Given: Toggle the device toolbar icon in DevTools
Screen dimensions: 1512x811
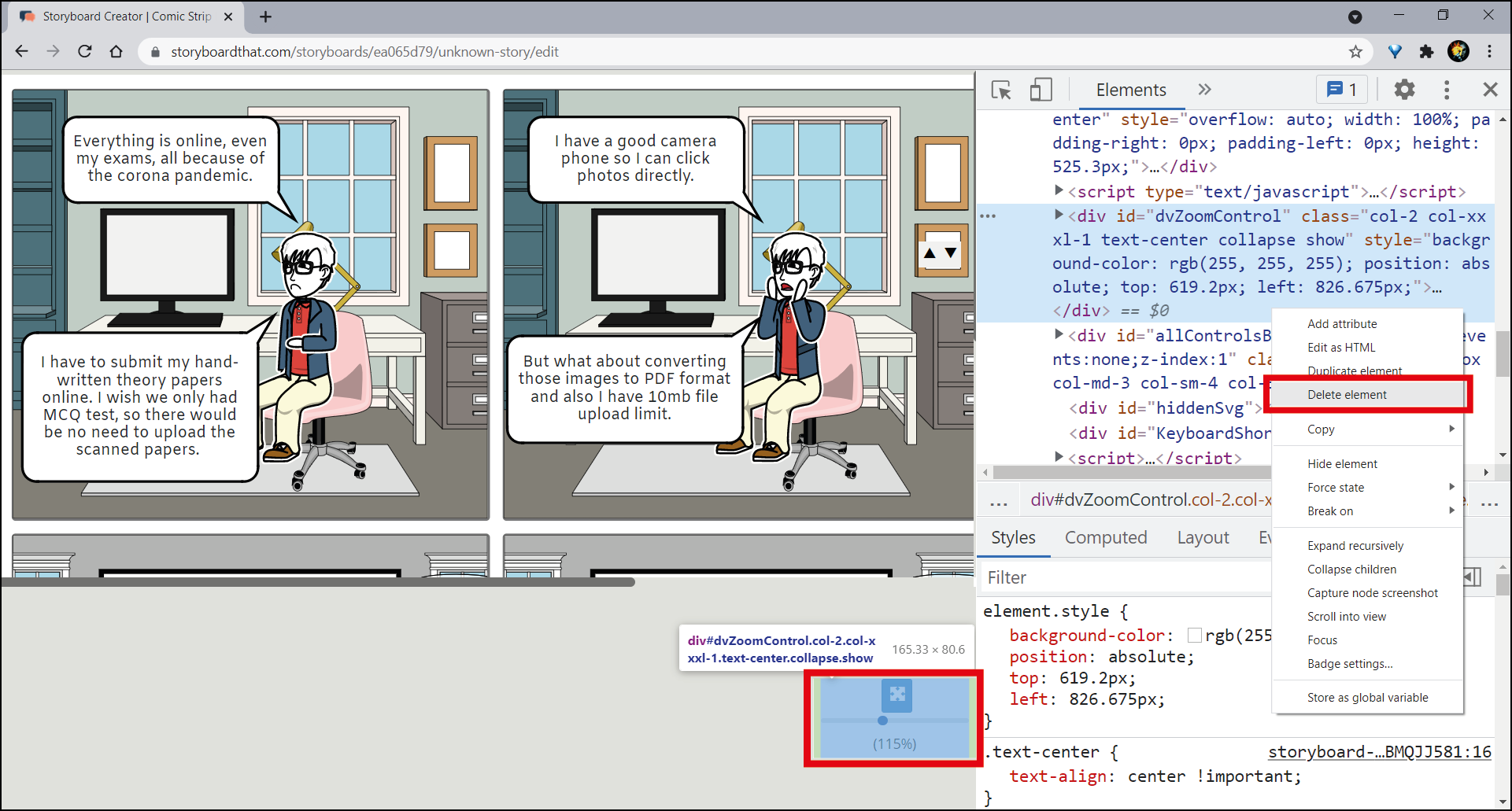Looking at the screenshot, I should click(1041, 90).
